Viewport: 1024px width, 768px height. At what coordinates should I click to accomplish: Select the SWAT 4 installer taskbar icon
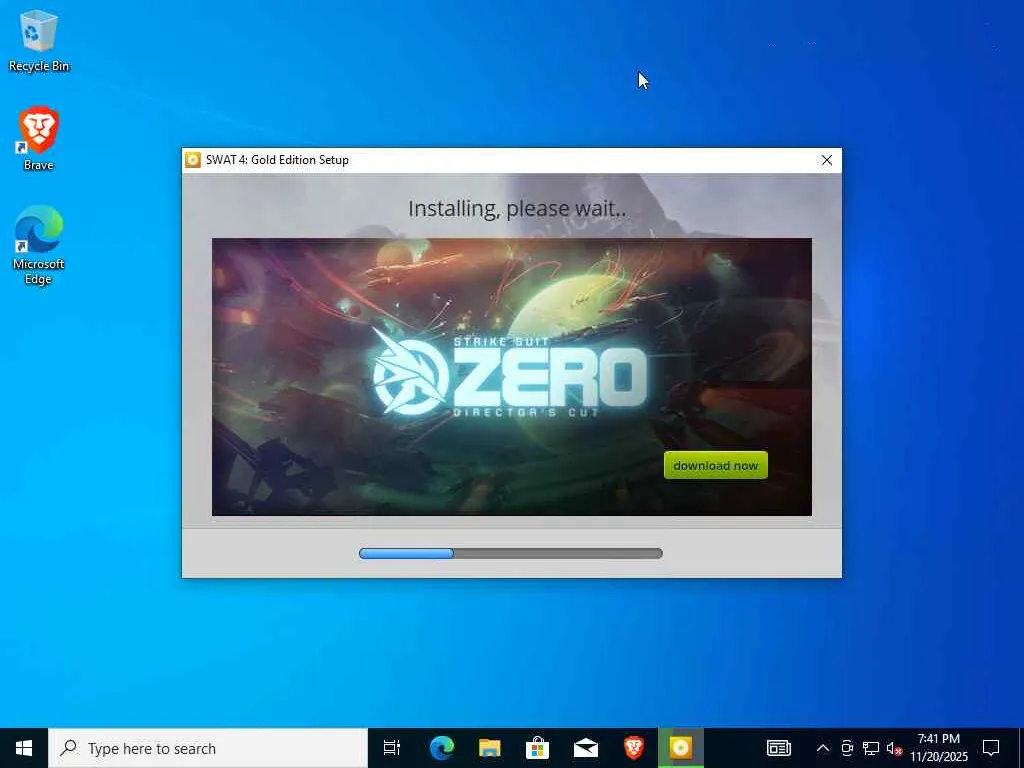coord(680,748)
